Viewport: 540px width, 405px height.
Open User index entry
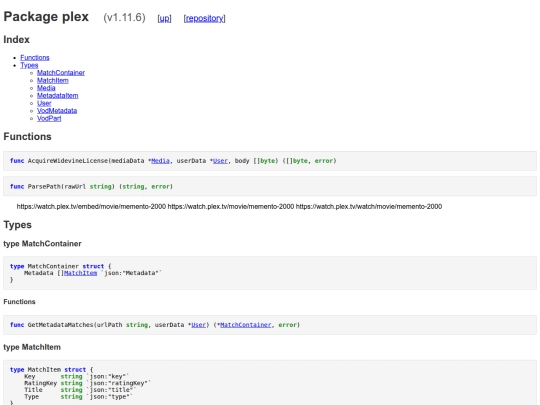pyautogui.click(x=44, y=103)
